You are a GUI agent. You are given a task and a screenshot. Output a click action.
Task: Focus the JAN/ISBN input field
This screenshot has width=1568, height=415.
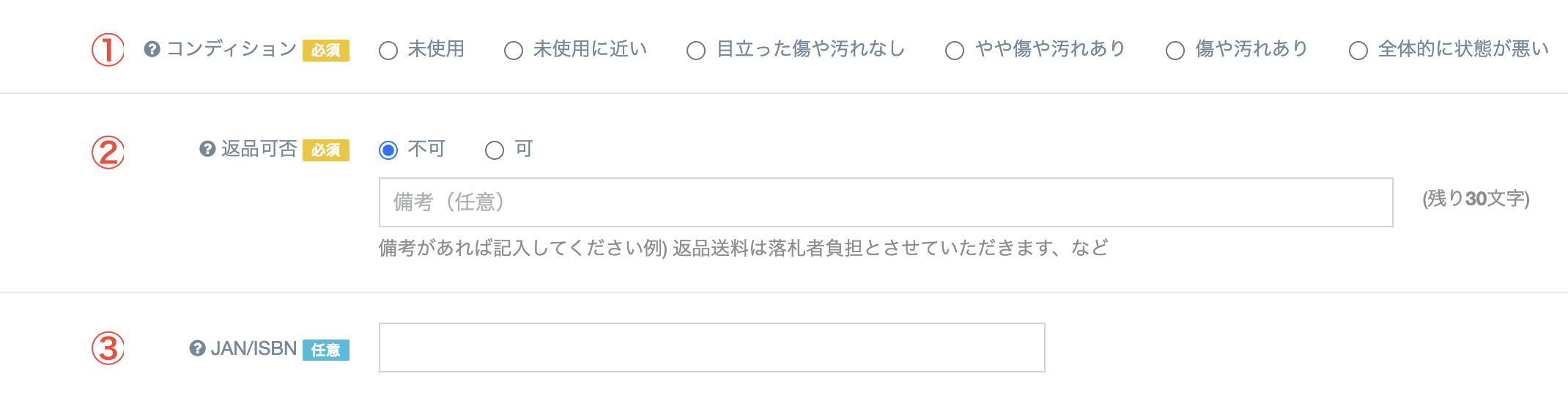[x=711, y=348]
